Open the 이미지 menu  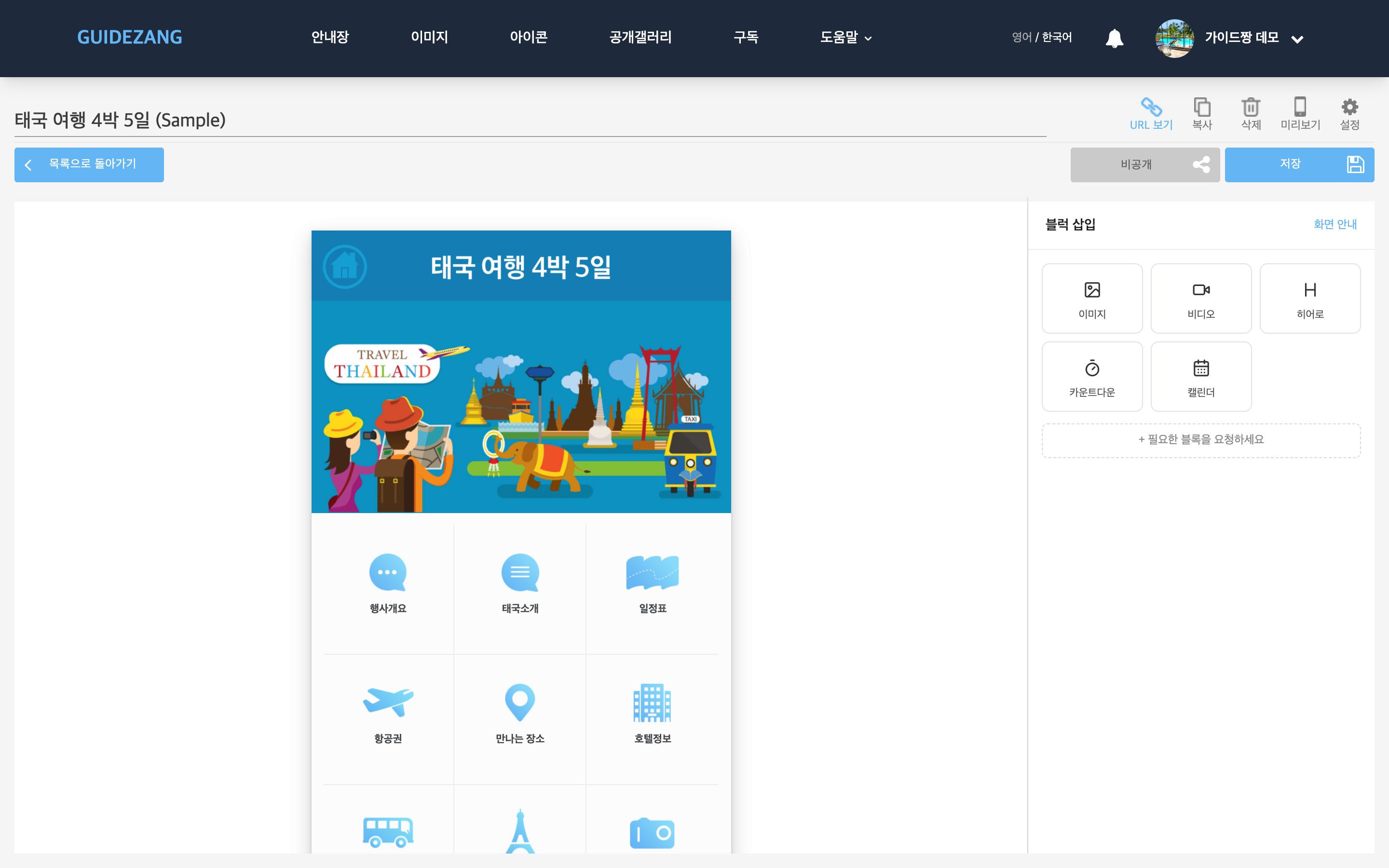click(x=429, y=37)
